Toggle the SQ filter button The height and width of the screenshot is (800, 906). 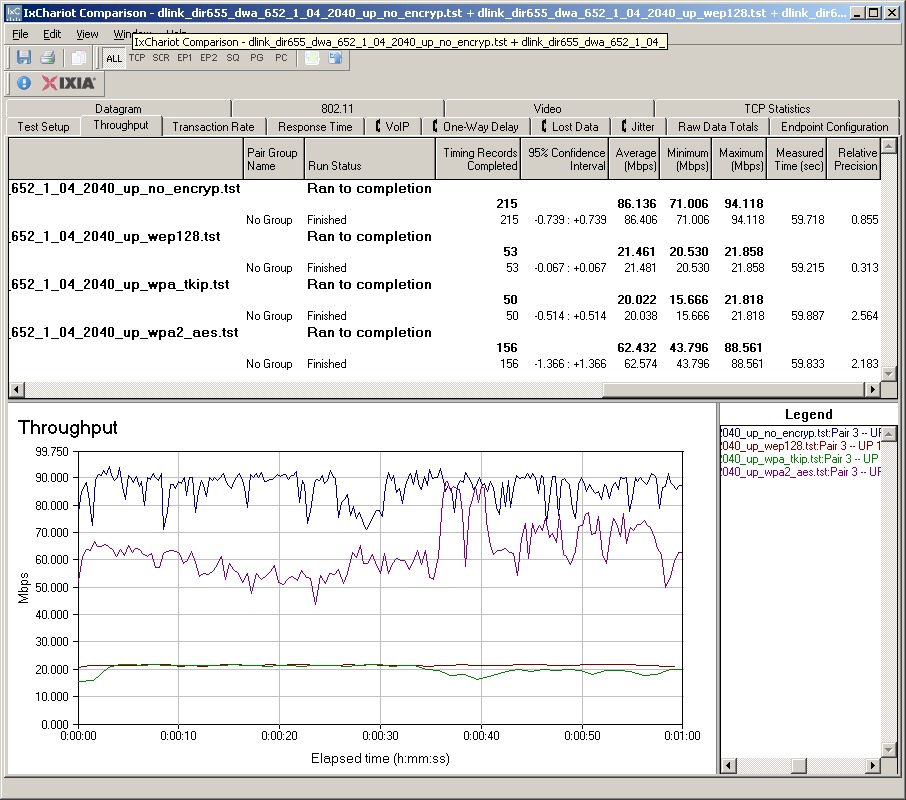click(x=233, y=58)
